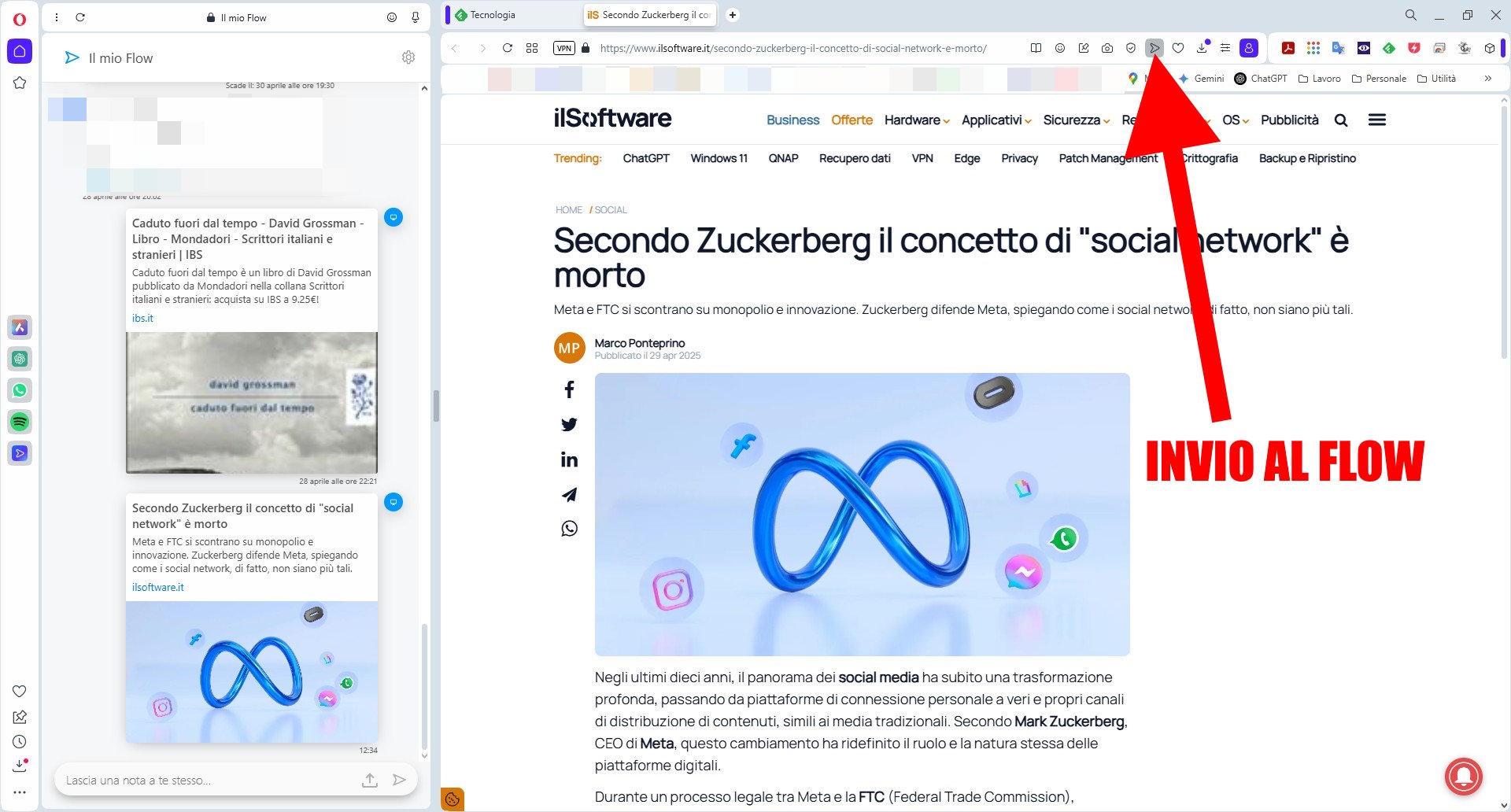Screen dimensions: 1511x812
Task: Click the upload file icon in the Flow note box
Action: [x=370, y=781]
